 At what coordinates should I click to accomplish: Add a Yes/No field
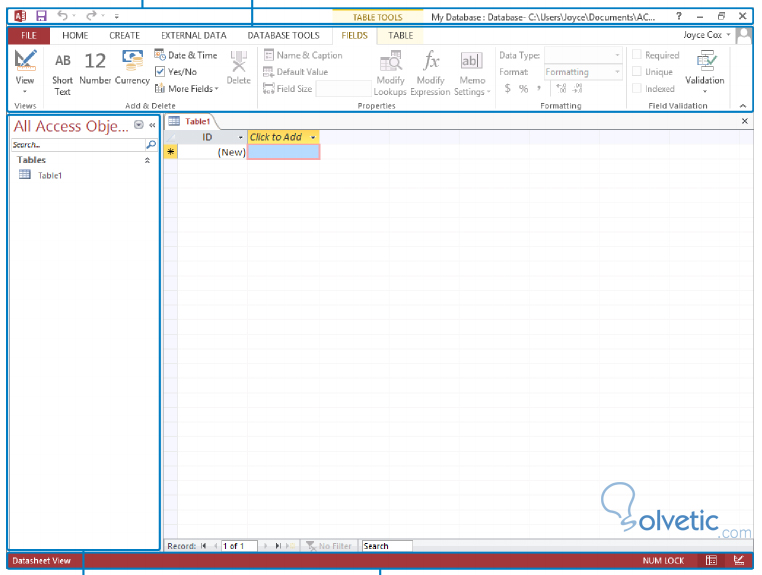176,71
